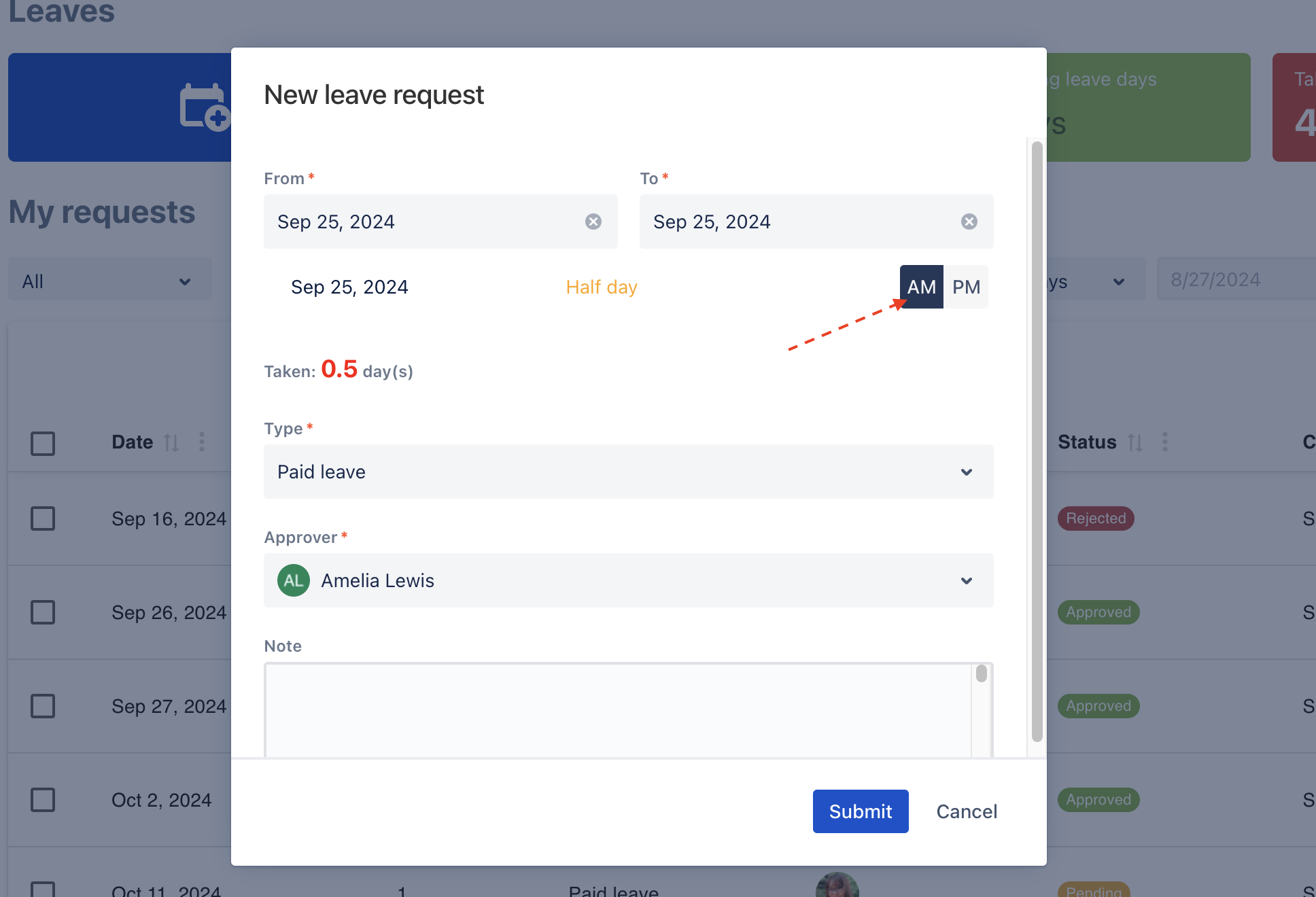1316x897 pixels.
Task: Cancel the new leave request
Action: click(967, 811)
